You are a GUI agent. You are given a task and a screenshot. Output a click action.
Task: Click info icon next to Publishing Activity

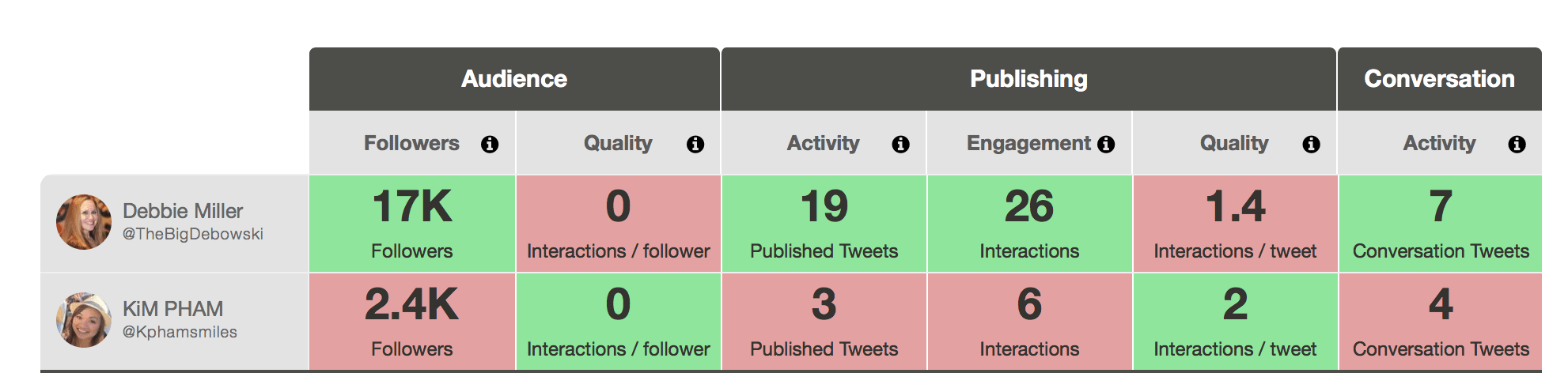tap(900, 144)
